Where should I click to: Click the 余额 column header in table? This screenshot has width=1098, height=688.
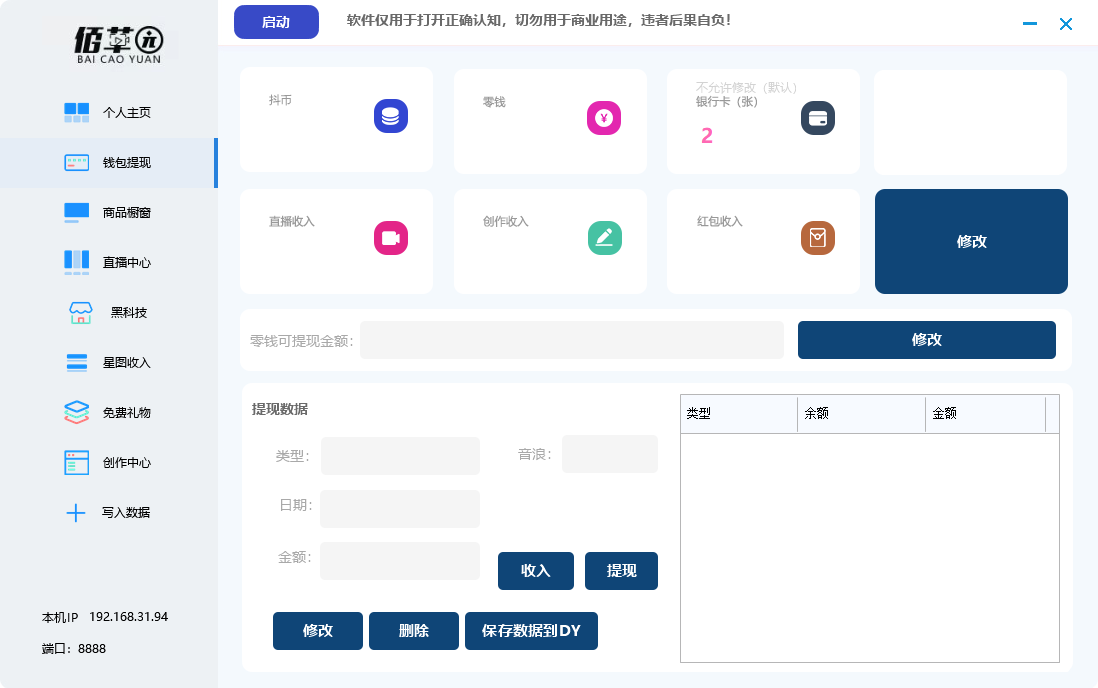click(x=860, y=414)
